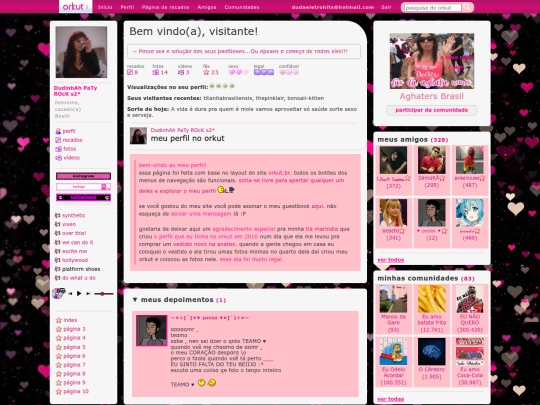Open Eu amo batata frita community

tap(432, 299)
